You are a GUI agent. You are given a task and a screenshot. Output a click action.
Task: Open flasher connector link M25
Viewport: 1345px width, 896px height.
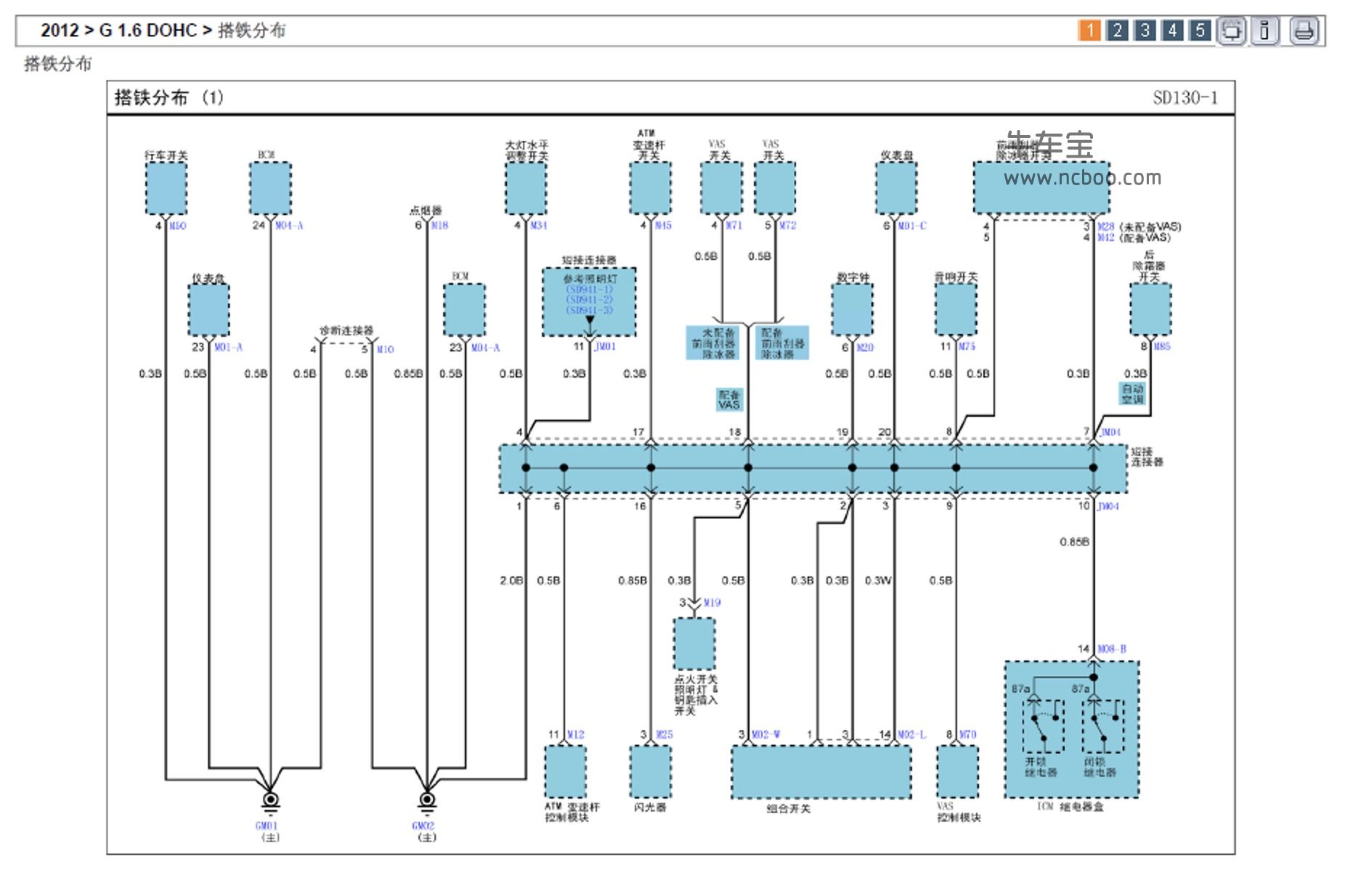(x=664, y=735)
